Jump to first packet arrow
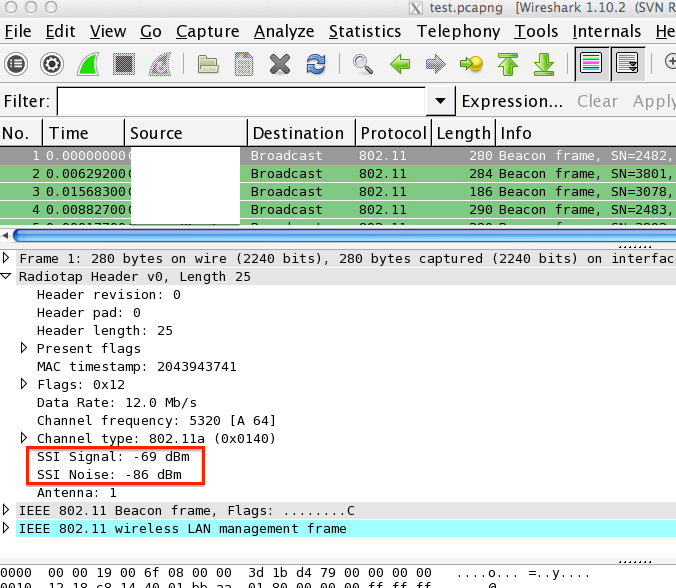Screen dimensions: 676x588 [508, 64]
